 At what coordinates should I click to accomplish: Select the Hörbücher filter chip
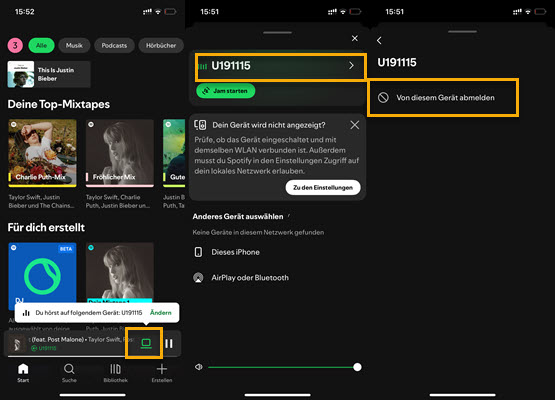[161, 45]
